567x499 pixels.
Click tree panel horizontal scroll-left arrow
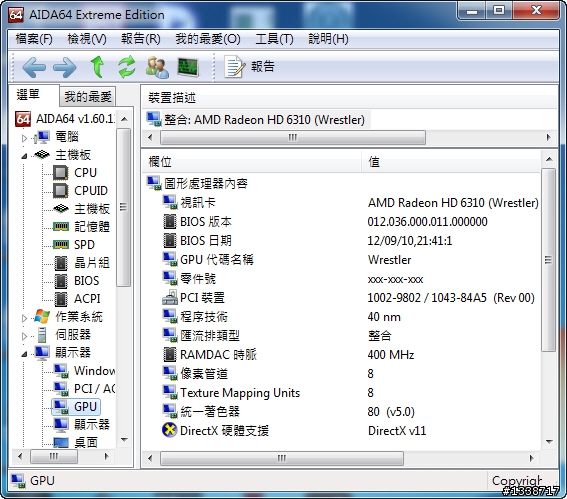(20, 456)
